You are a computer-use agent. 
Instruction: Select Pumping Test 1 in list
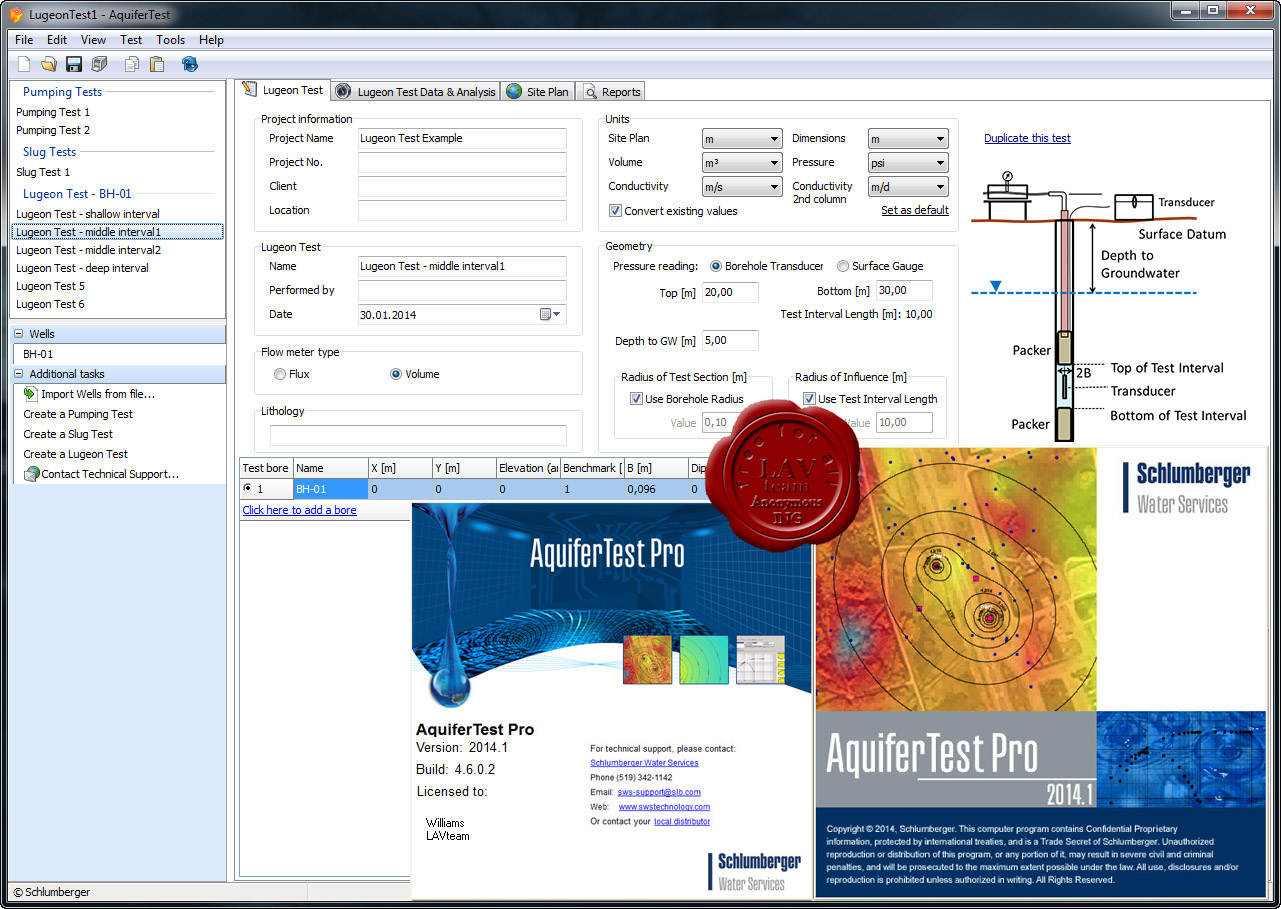pos(53,112)
